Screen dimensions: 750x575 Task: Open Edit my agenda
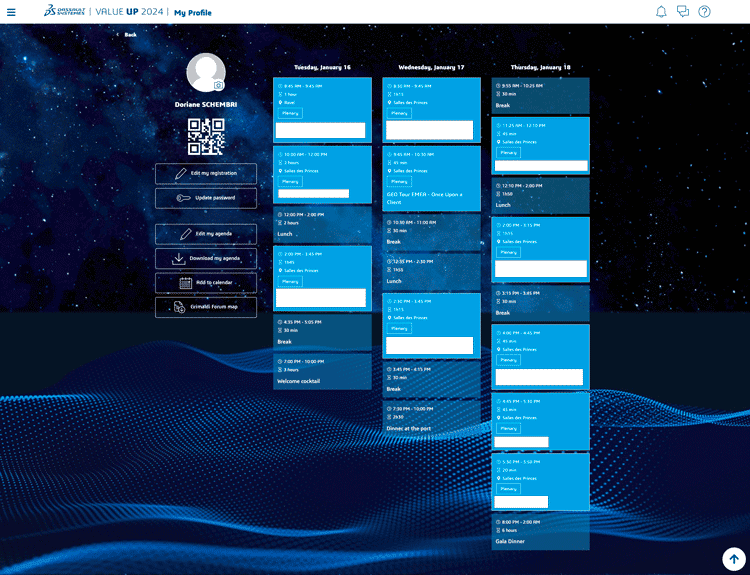(206, 234)
